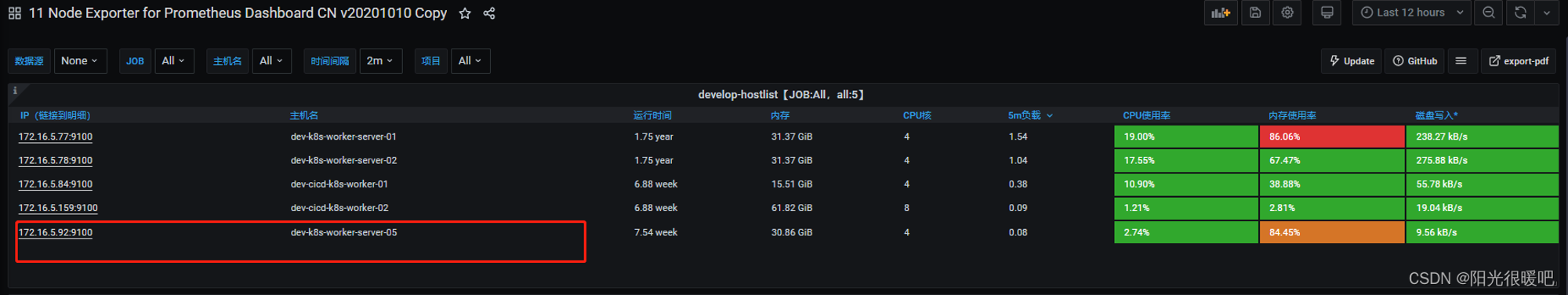Toggle sort on 5m负载 column header

tap(1030, 115)
